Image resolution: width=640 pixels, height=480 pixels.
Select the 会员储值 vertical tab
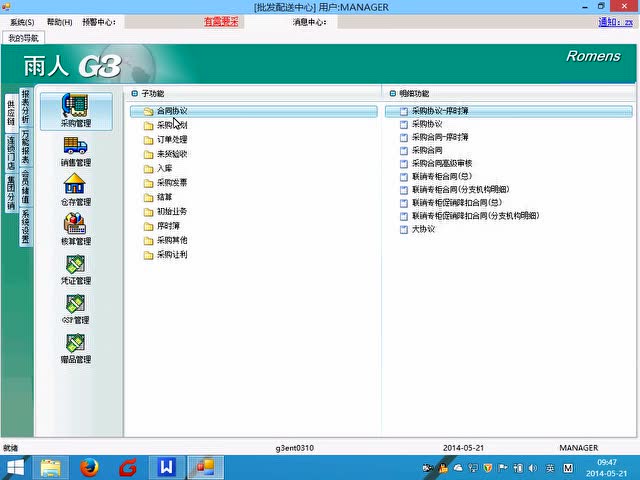point(26,187)
